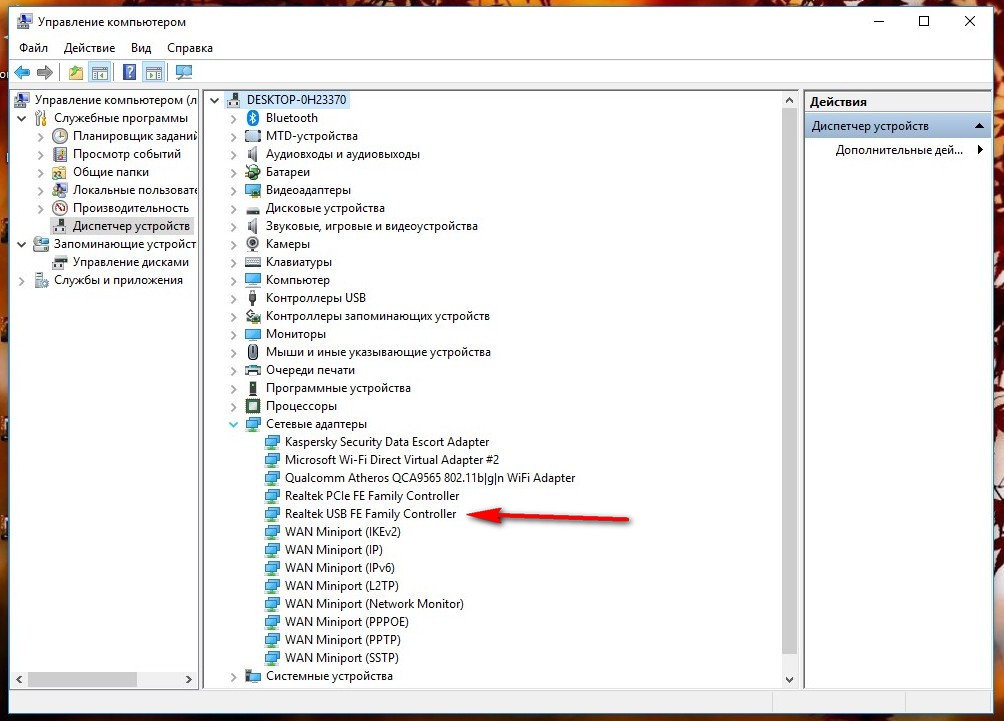
Task: Click the Realtek USB FE Family Controller adapter icon
Action: [272, 514]
